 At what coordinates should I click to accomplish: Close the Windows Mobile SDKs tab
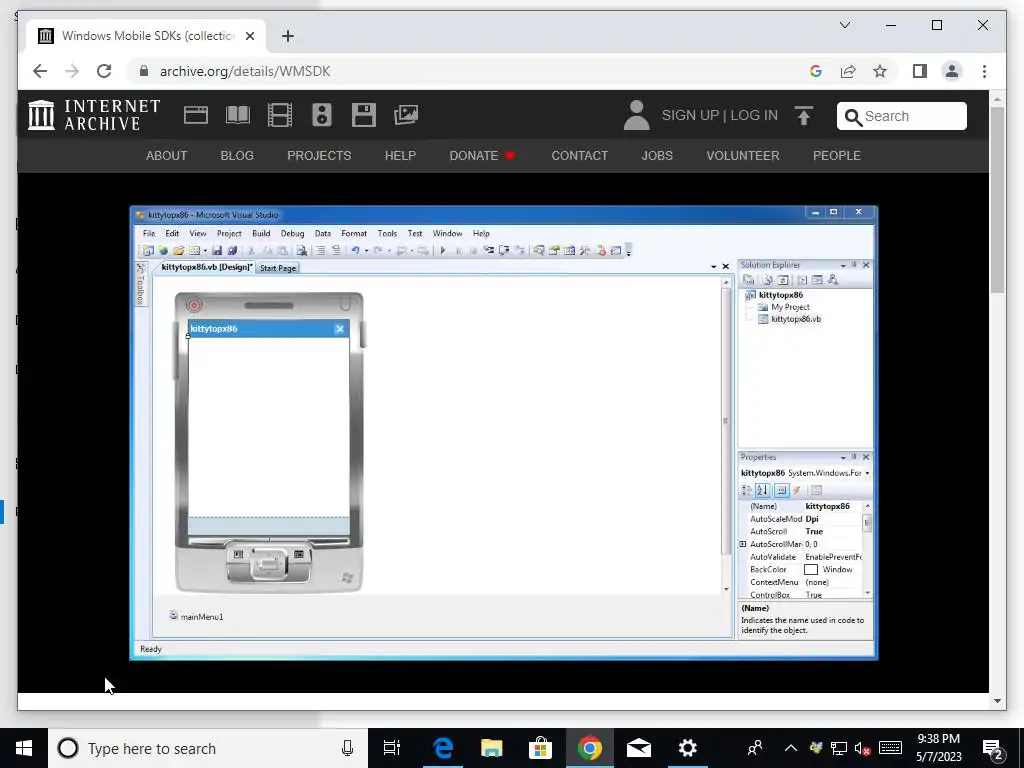249,36
